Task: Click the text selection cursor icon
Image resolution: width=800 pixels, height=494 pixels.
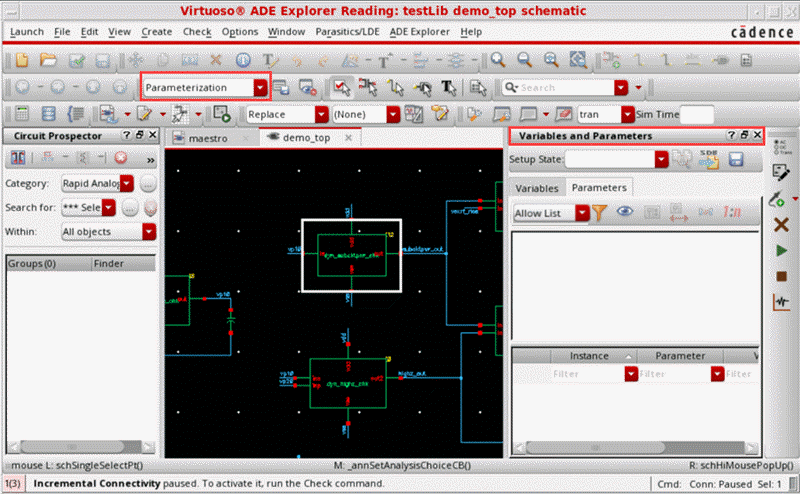Action: point(448,87)
